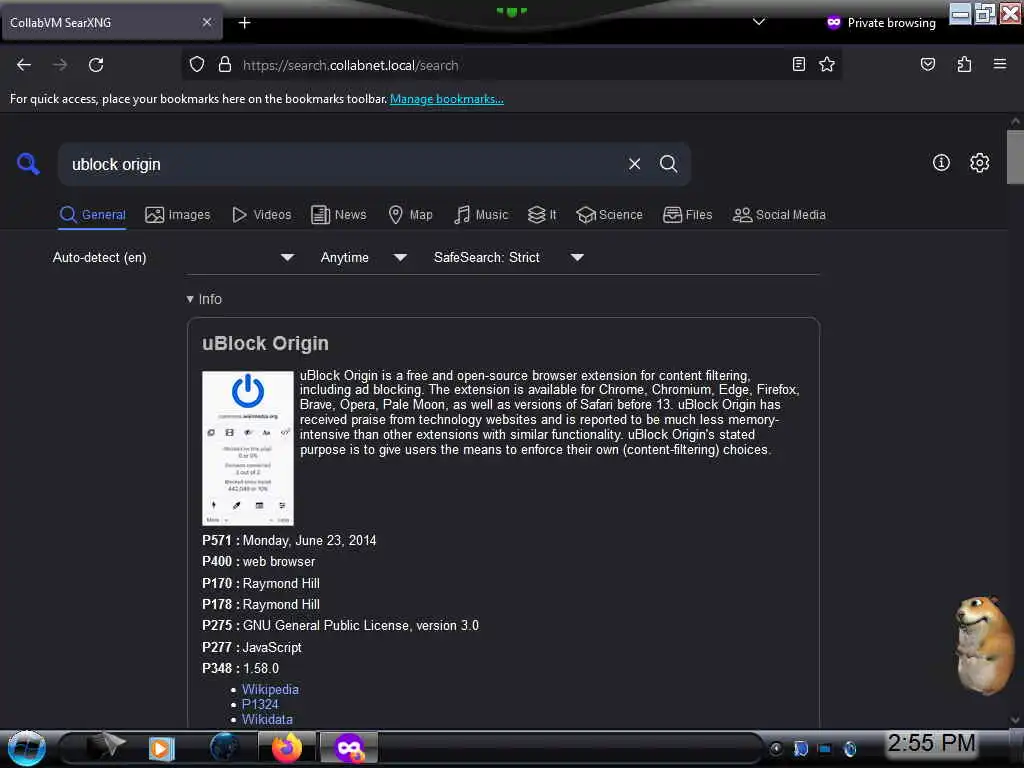Click the P348 1.58.0 version row
The image size is (1024, 768).
coord(240,668)
